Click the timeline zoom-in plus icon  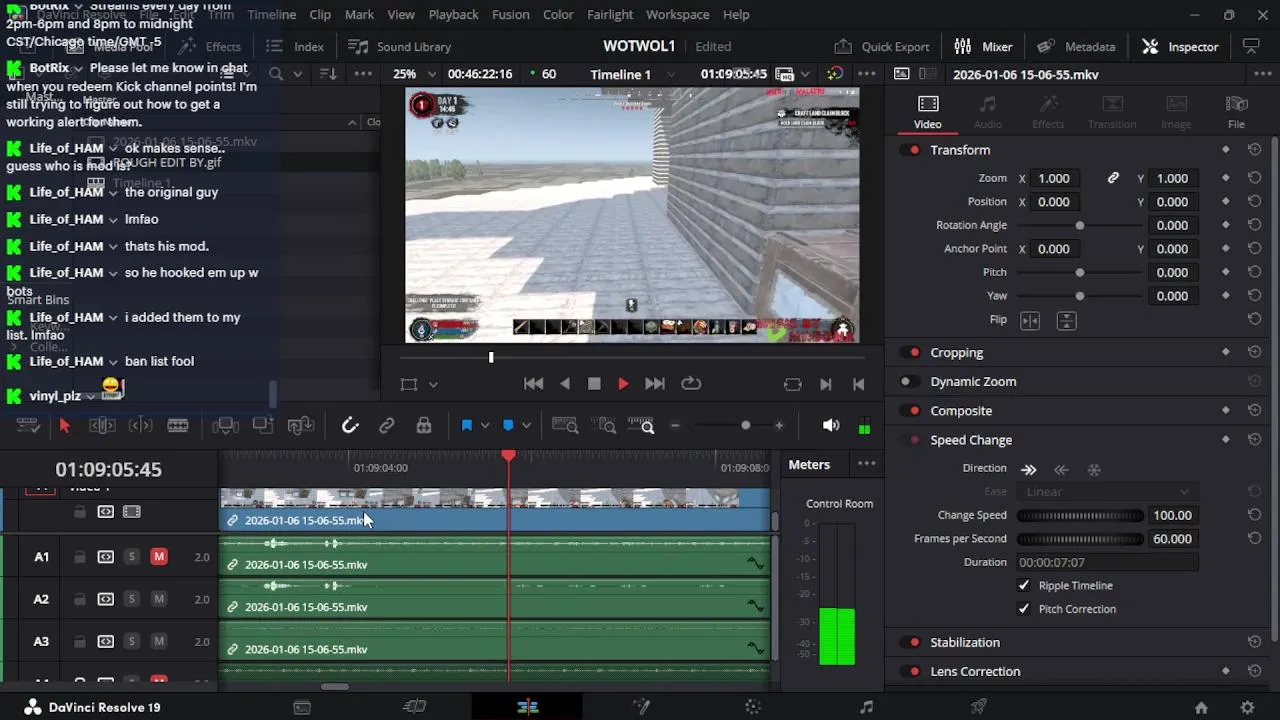[x=779, y=426]
